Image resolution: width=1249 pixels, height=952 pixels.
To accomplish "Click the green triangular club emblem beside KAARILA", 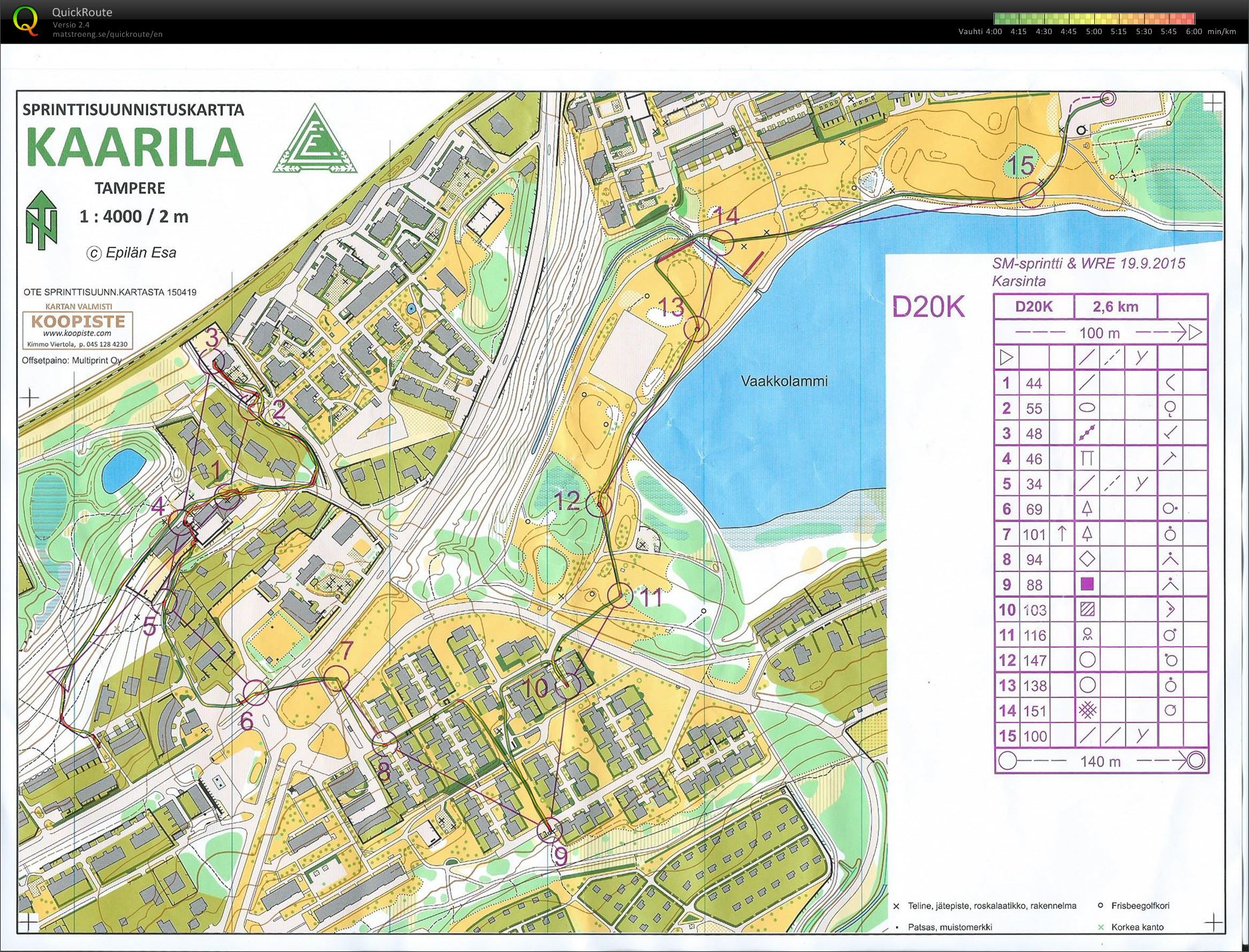I will [x=315, y=141].
